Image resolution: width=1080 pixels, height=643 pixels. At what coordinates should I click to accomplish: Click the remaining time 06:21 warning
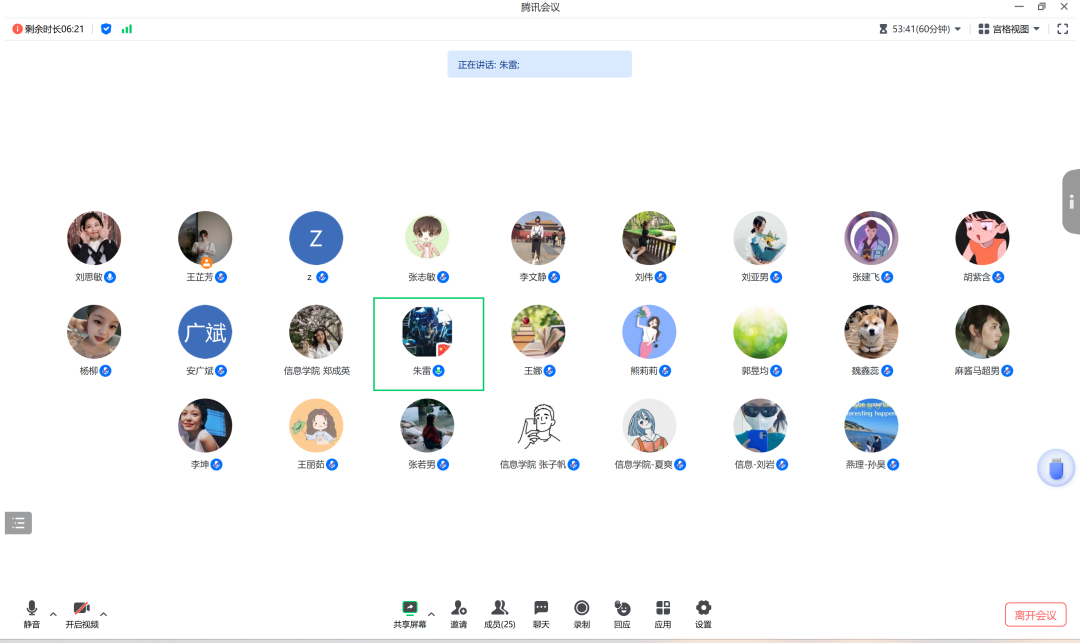[48, 29]
